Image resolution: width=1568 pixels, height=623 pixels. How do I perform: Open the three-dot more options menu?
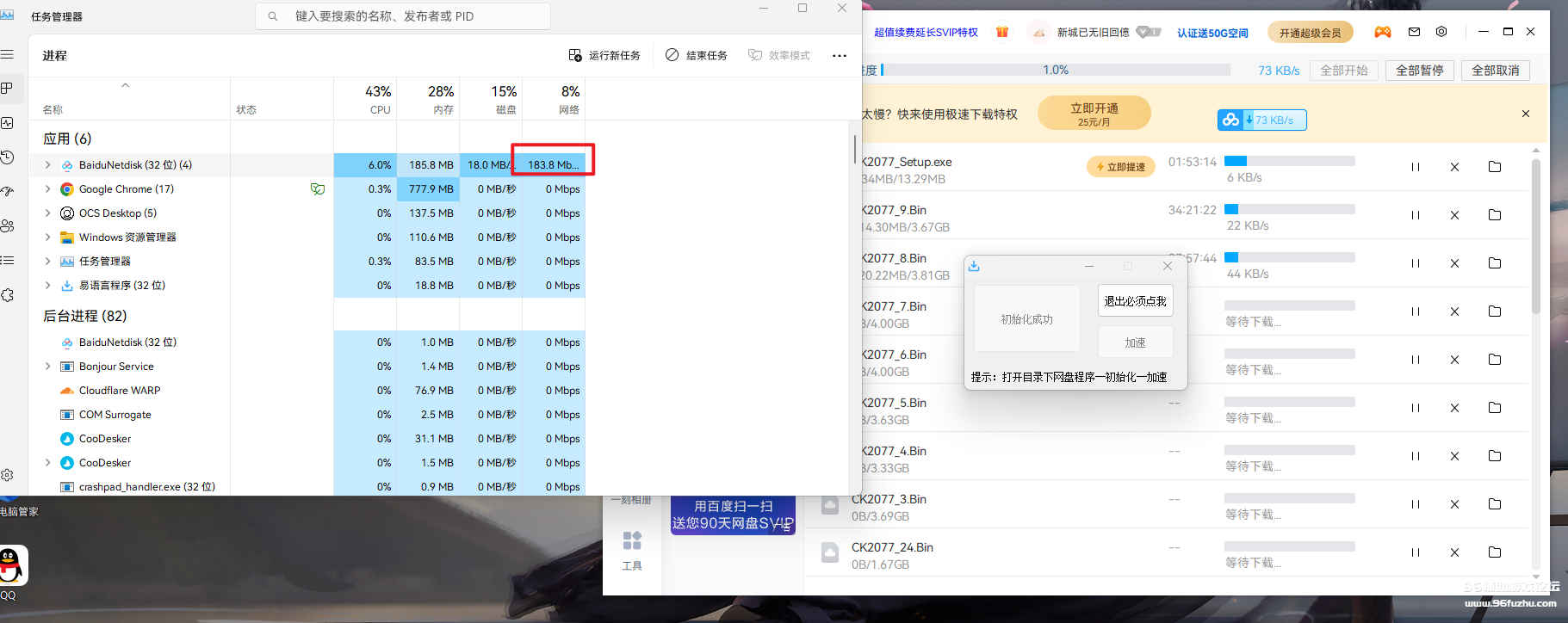point(840,56)
